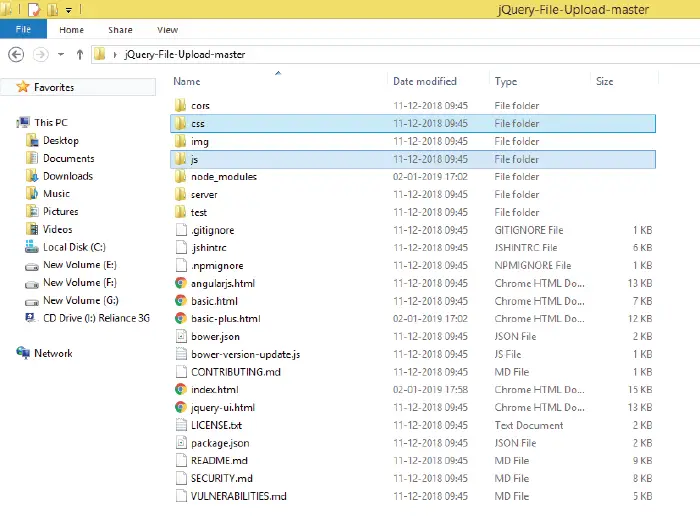The image size is (700, 516).
Task: Select the .npmignore file
Action: [x=217, y=266]
